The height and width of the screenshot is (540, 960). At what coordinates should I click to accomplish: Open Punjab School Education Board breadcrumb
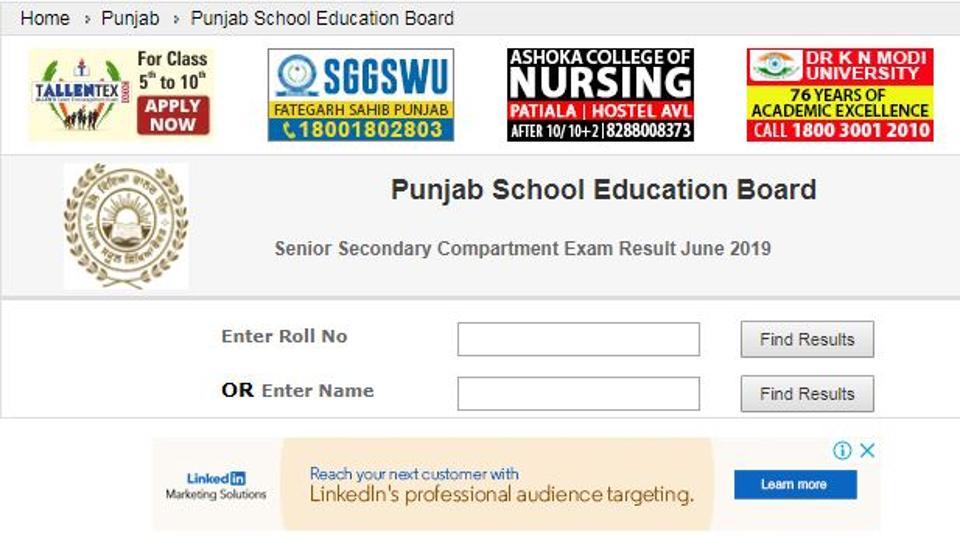(322, 18)
